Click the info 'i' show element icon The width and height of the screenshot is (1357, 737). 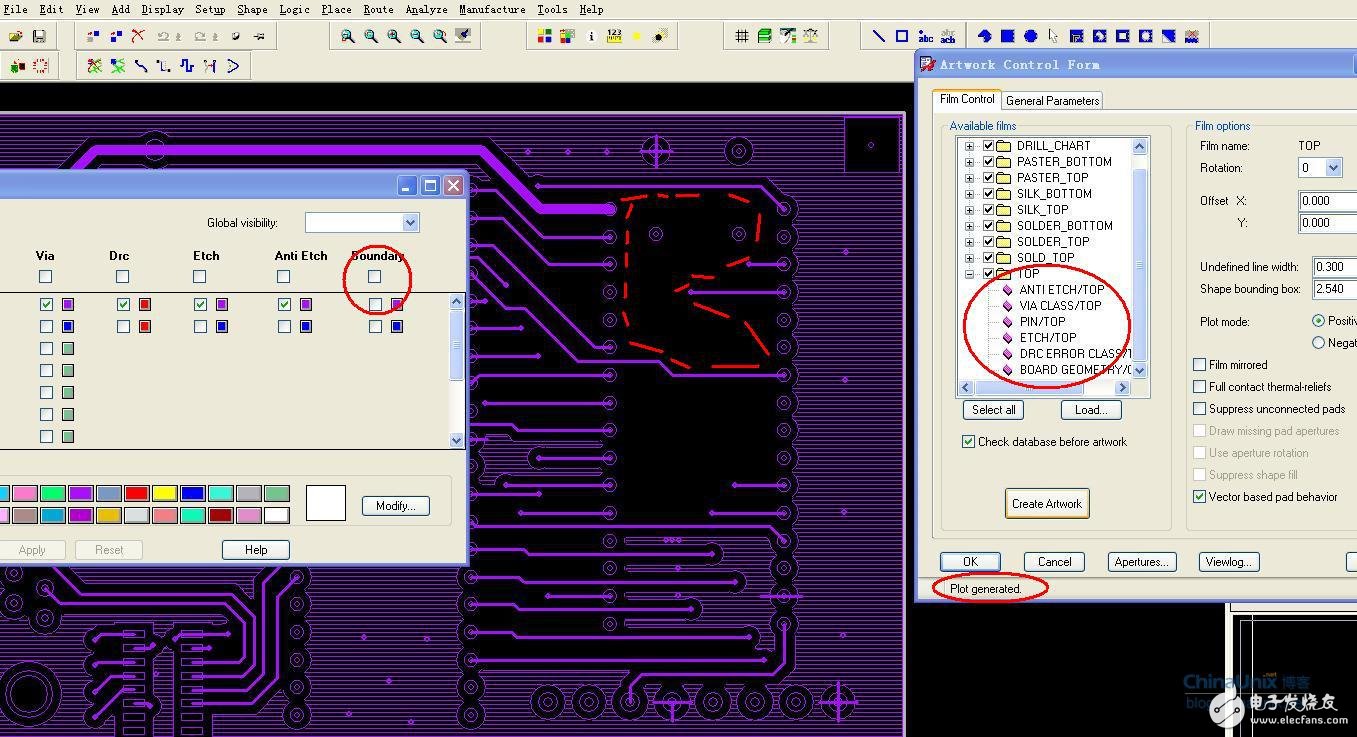[591, 36]
